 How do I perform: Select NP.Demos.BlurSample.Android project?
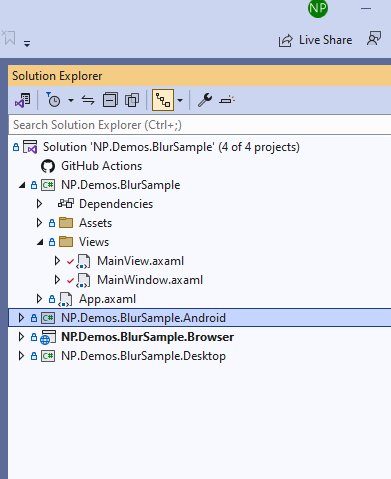click(x=143, y=318)
